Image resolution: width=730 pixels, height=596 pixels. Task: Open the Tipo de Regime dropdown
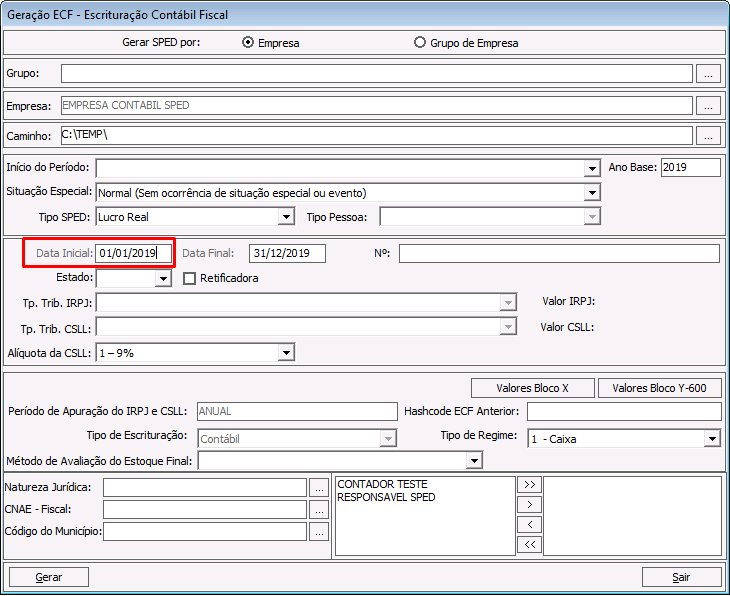712,439
